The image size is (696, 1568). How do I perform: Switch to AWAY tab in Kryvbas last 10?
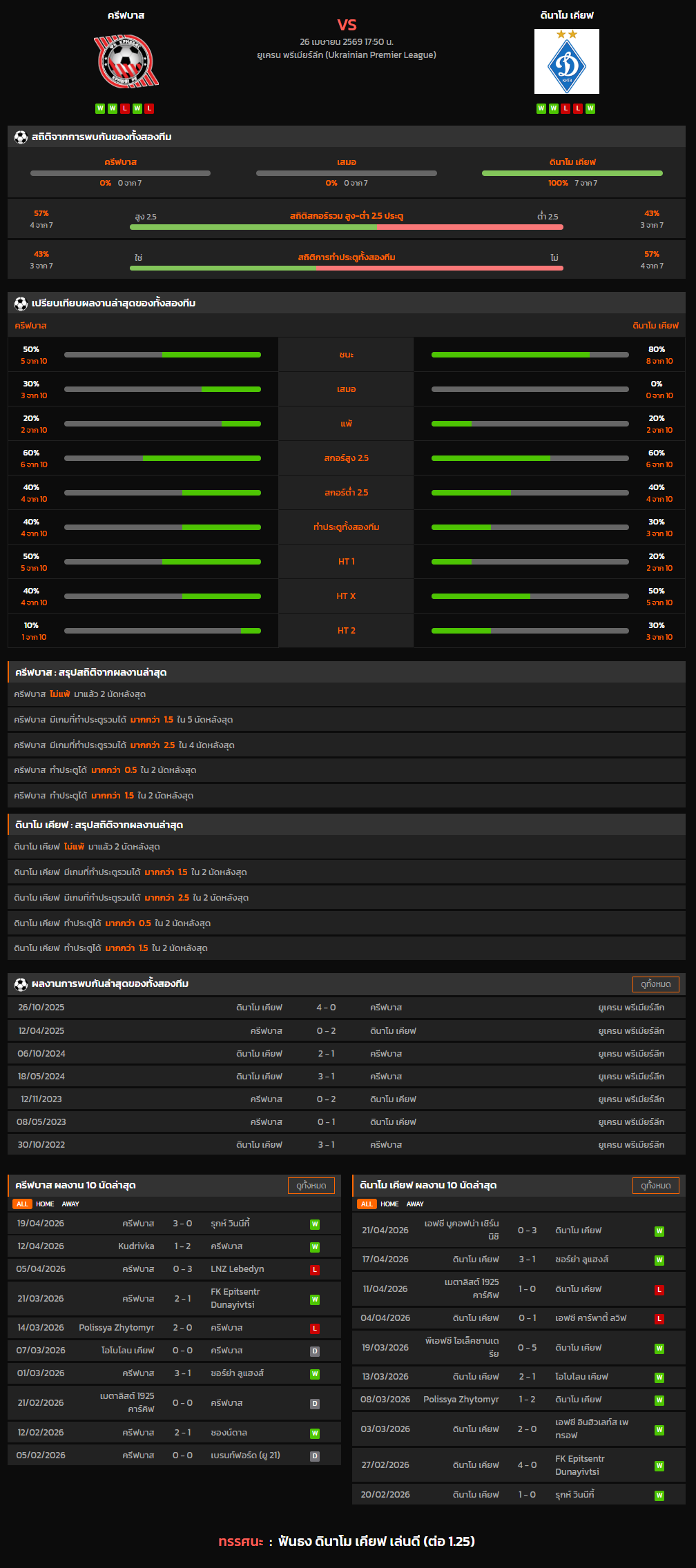[70, 1204]
